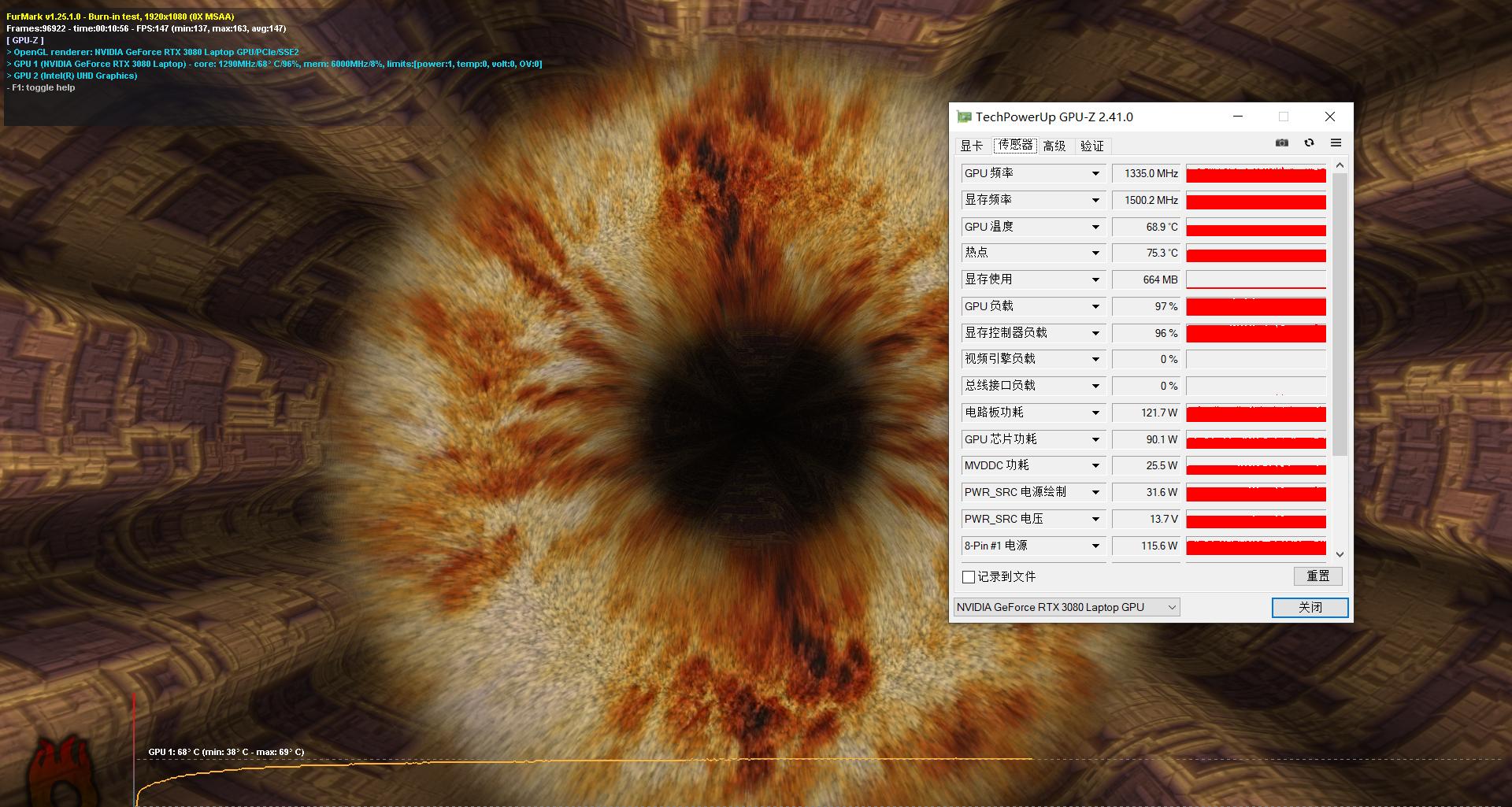Click the GPU 温度 red history graph
This screenshot has height=807, width=1512.
pos(1256,227)
